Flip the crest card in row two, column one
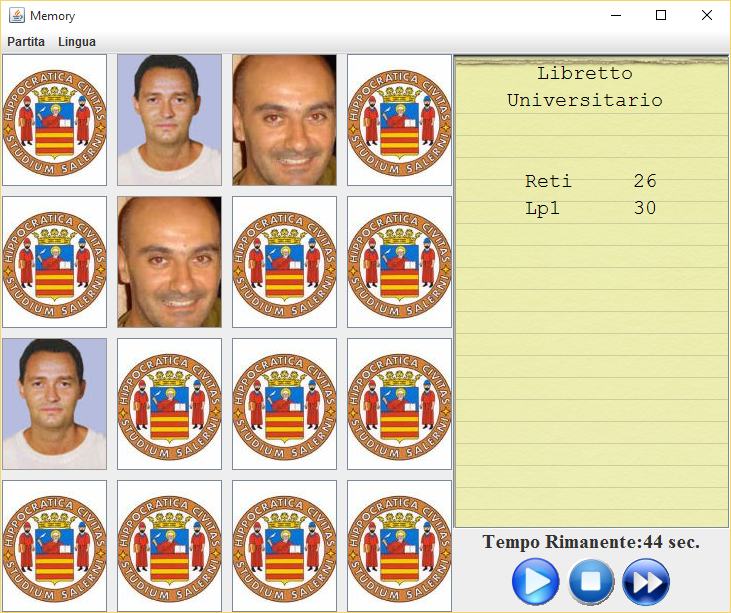 tap(55, 262)
